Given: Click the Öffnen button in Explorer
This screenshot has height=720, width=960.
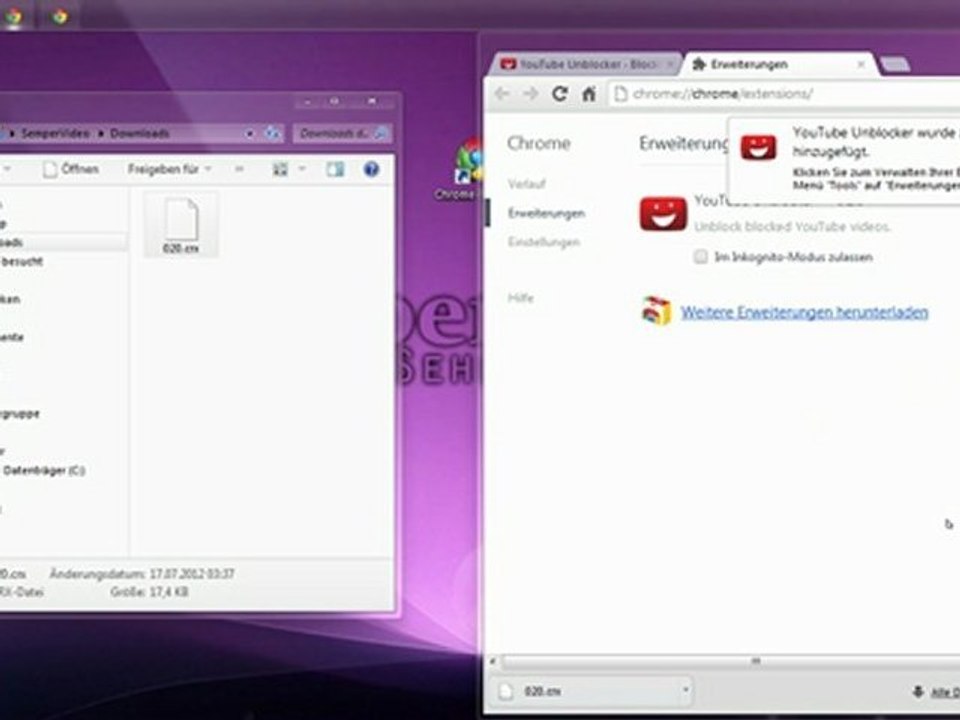Looking at the screenshot, I should click(x=71, y=169).
